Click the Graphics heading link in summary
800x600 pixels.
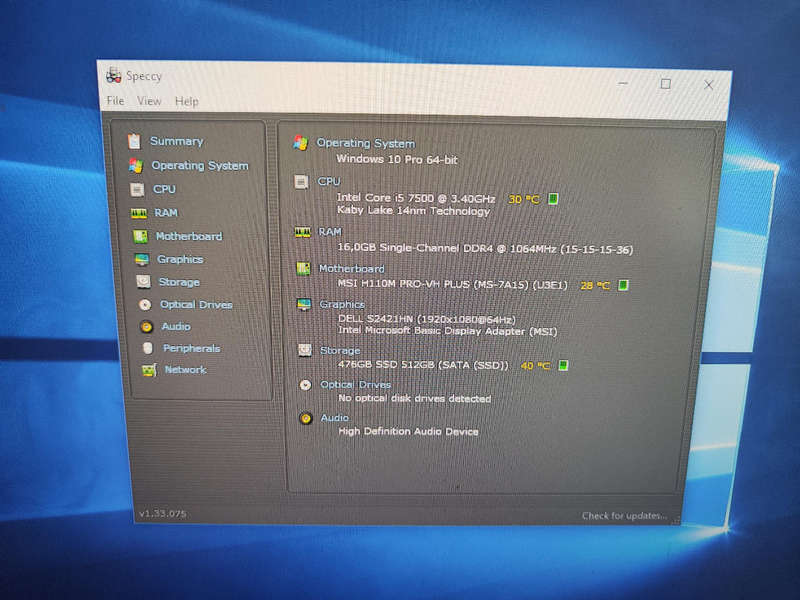tap(342, 305)
